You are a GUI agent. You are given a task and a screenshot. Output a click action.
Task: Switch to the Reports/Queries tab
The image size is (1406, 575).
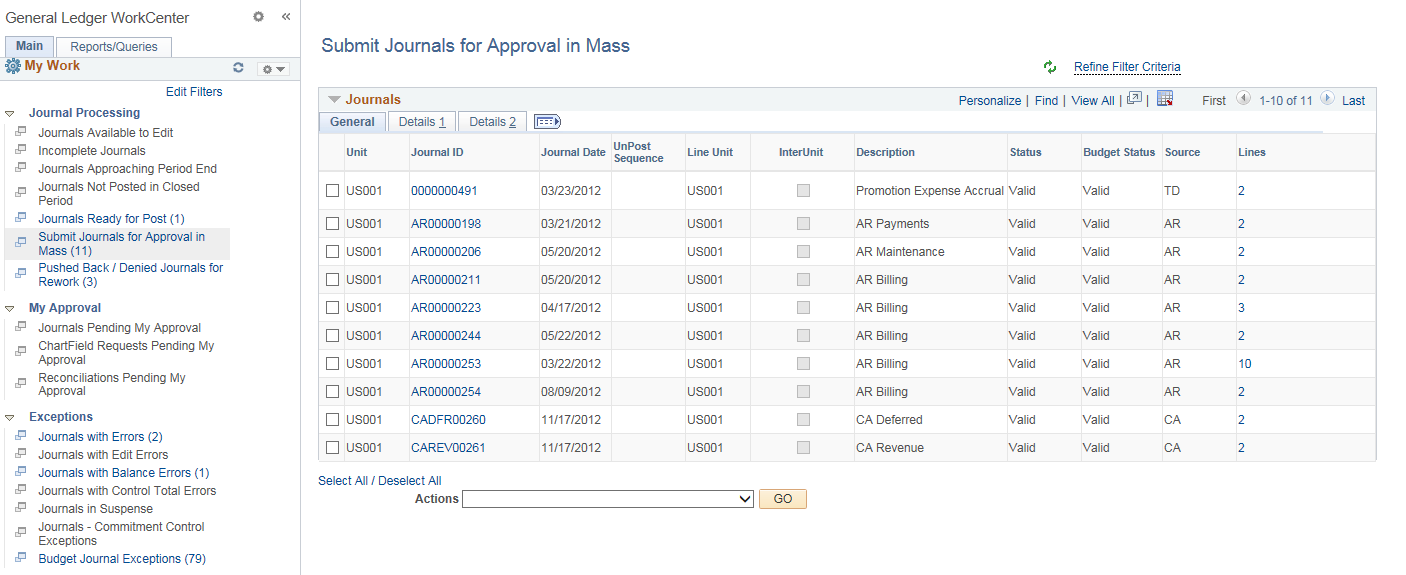point(114,47)
